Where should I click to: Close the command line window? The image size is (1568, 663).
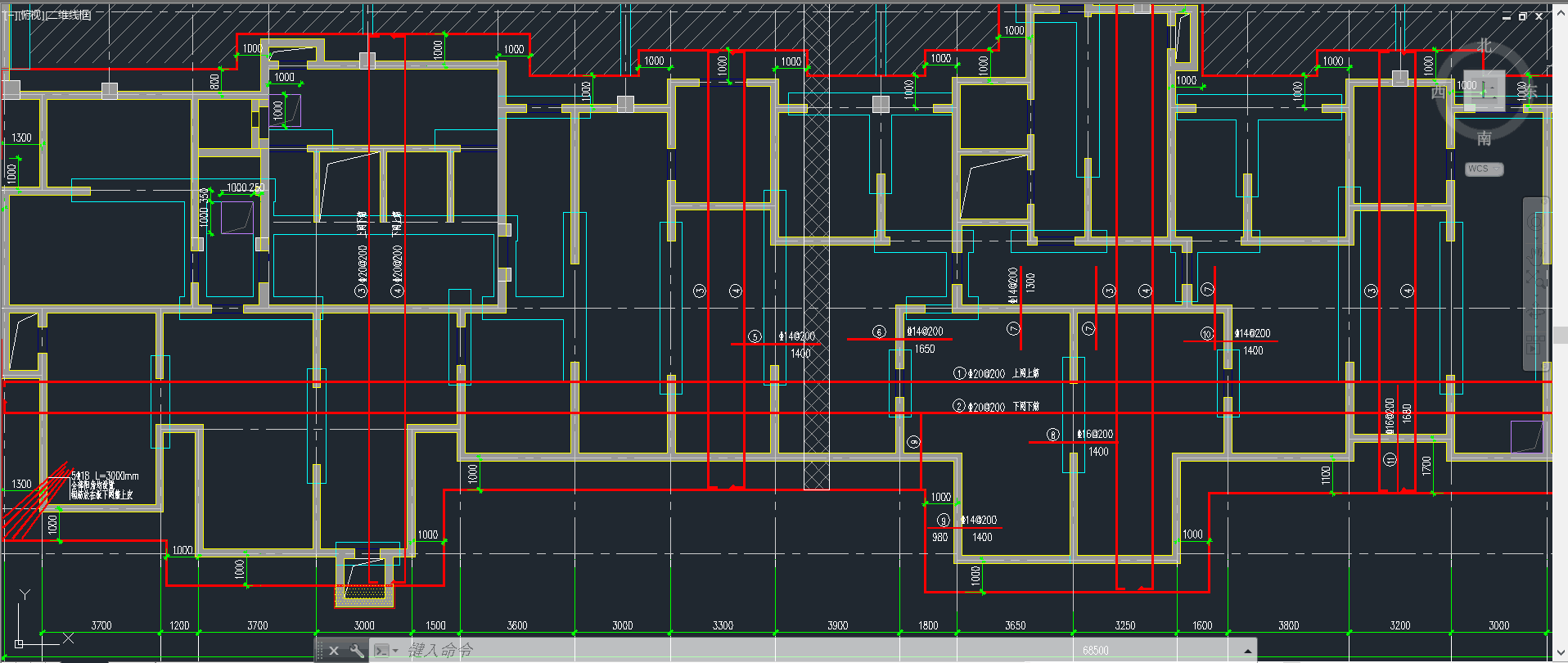click(334, 651)
